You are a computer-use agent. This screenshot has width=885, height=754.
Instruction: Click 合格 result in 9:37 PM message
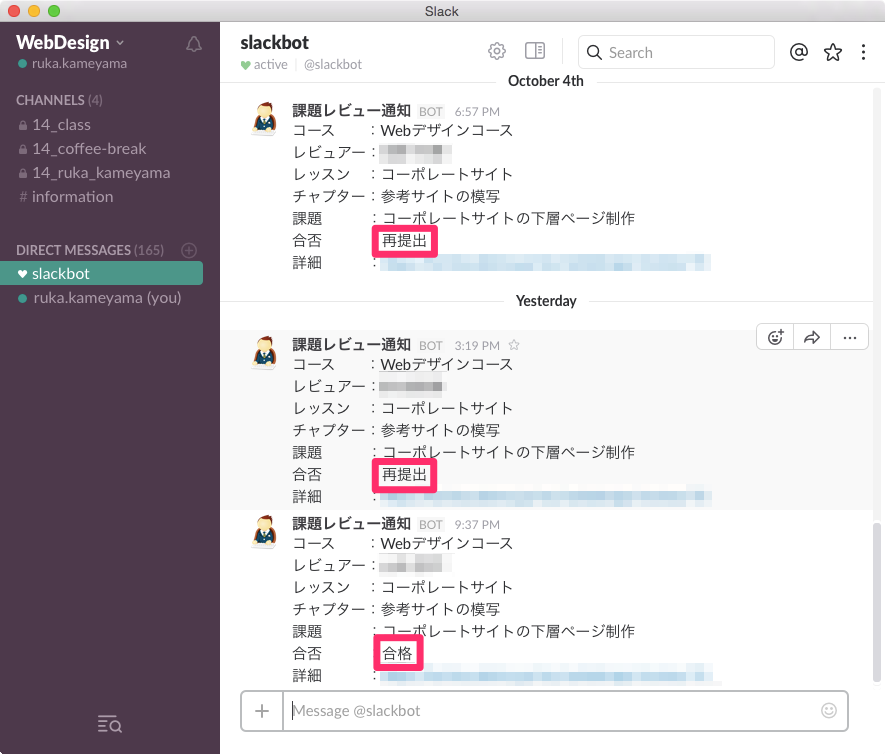click(x=397, y=654)
